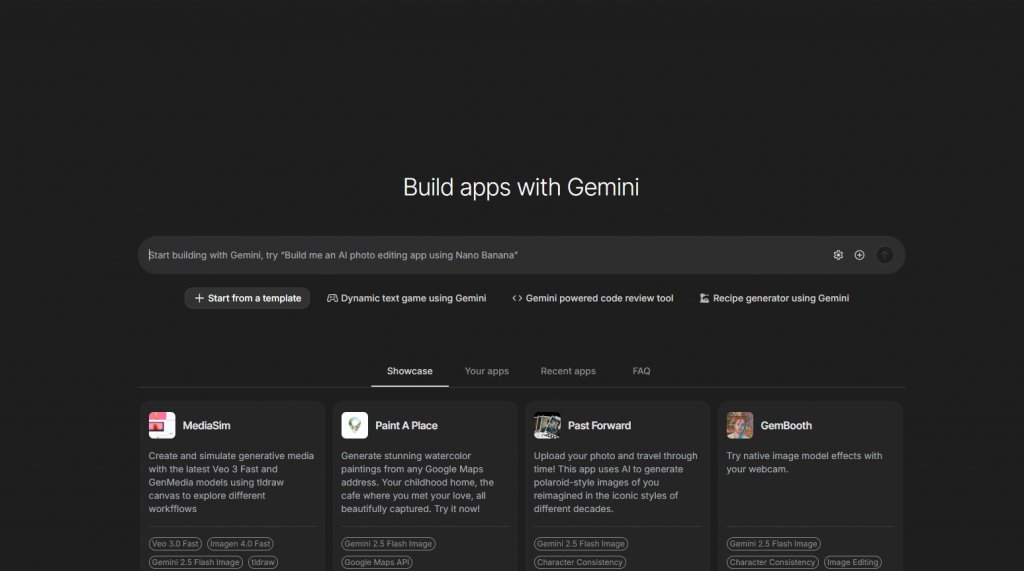
Task: Switch to the Recent apps tab
Action: click(x=568, y=371)
